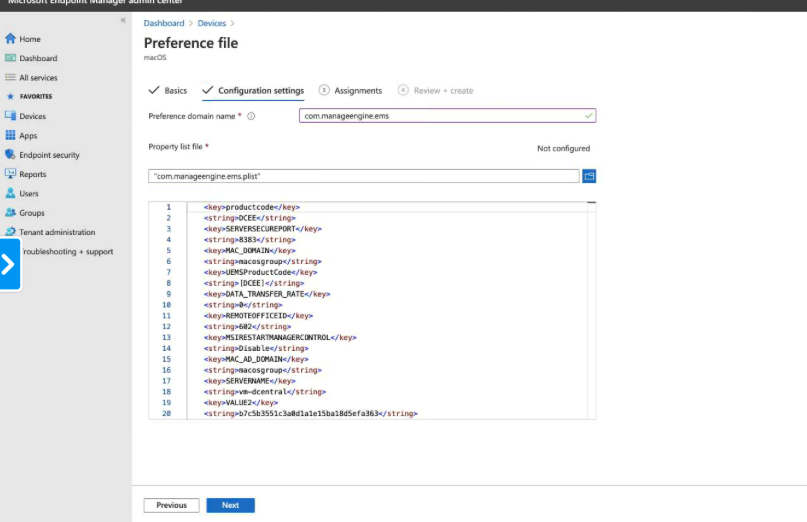Open the Users icon
The height and width of the screenshot is (522, 807).
[10, 193]
